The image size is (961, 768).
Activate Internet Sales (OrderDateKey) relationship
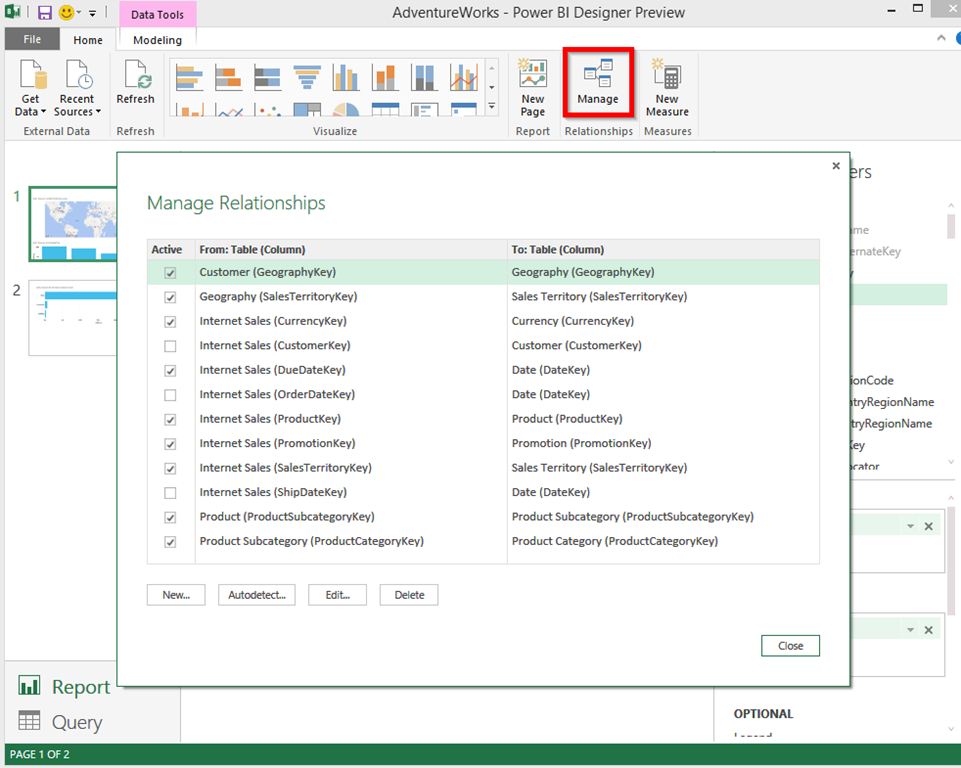pos(170,395)
